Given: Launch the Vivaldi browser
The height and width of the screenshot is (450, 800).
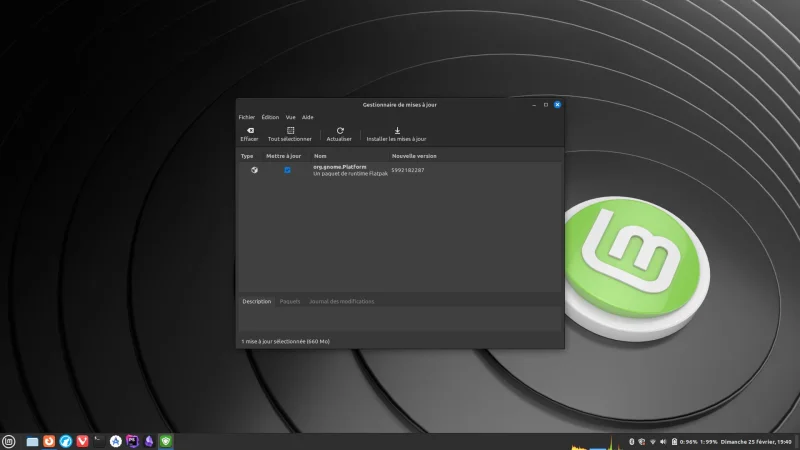Looking at the screenshot, I should point(82,441).
